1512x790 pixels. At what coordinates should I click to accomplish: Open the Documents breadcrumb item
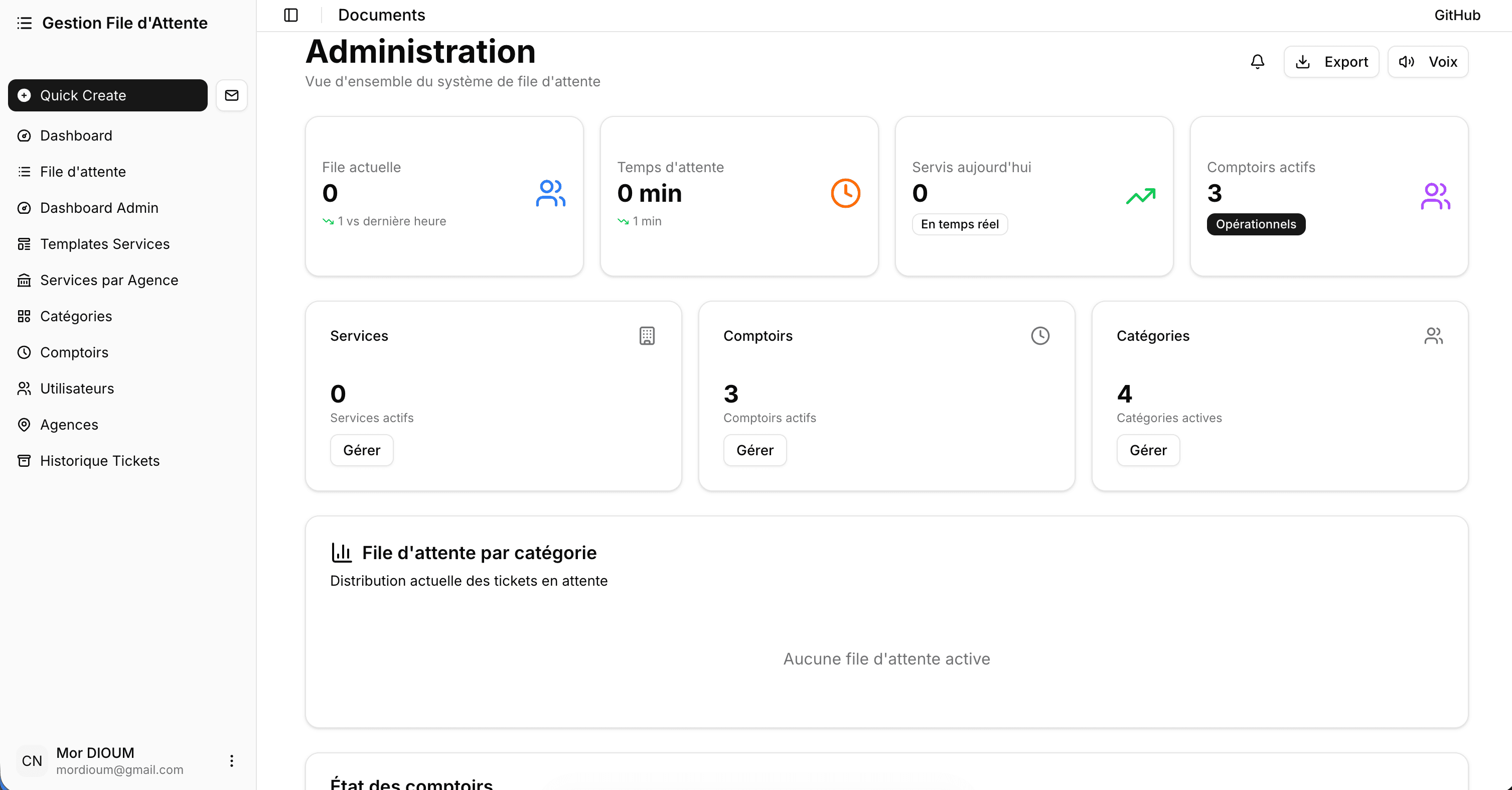pos(382,15)
